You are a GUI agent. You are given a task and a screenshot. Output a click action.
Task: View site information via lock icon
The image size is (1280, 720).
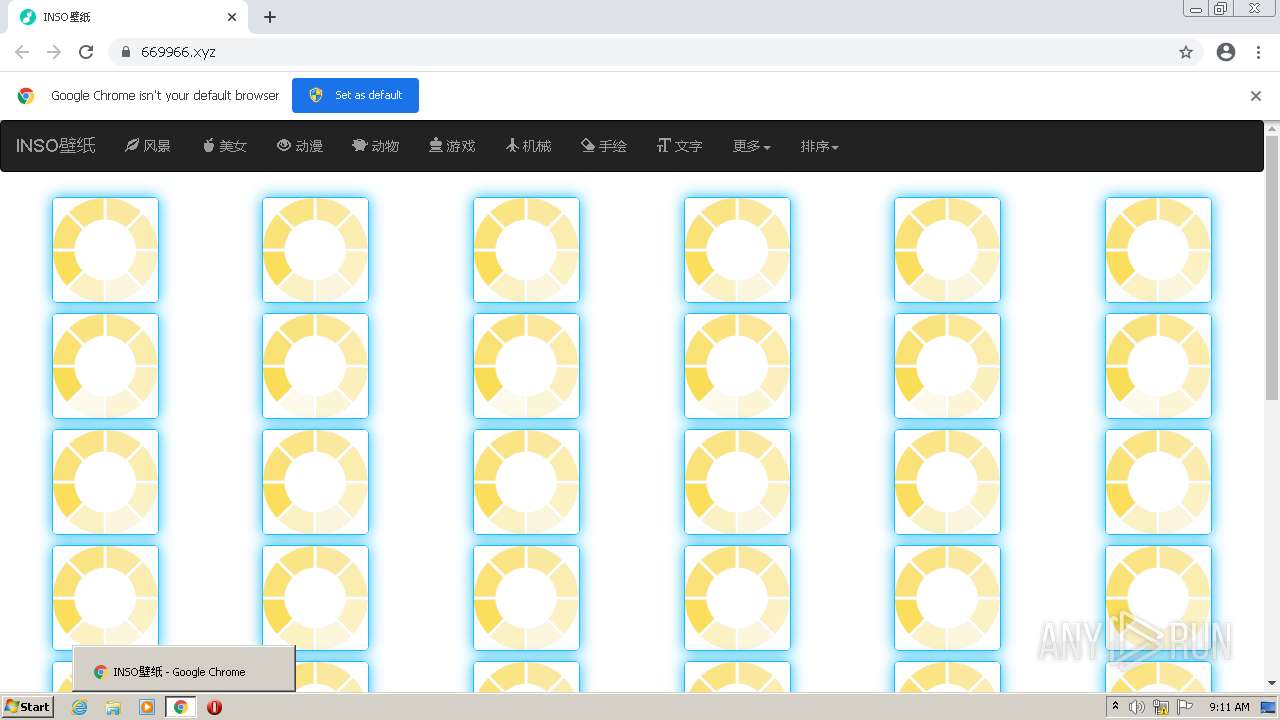point(125,52)
